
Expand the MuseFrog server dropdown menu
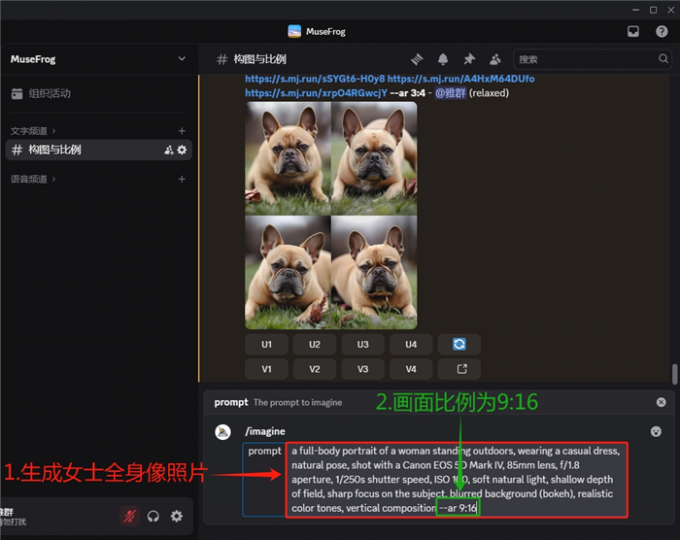point(182,59)
